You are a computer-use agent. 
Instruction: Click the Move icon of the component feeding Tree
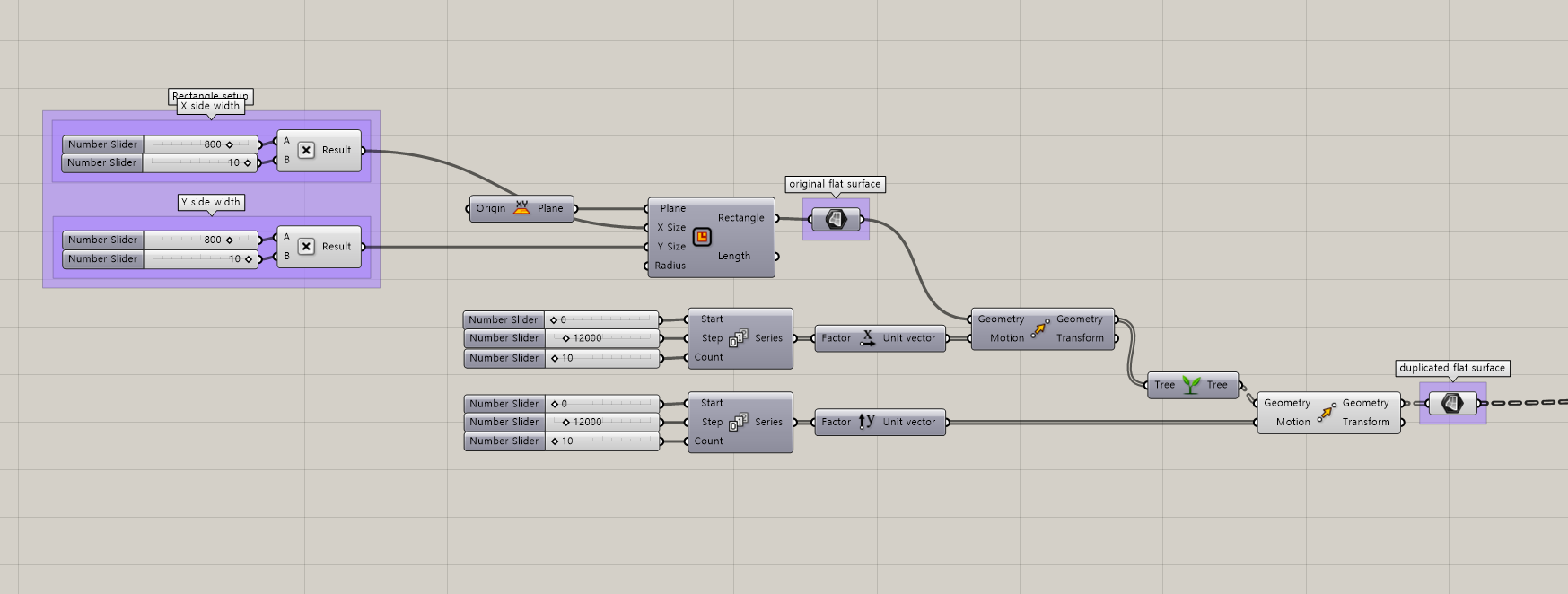pyautogui.click(x=1040, y=328)
